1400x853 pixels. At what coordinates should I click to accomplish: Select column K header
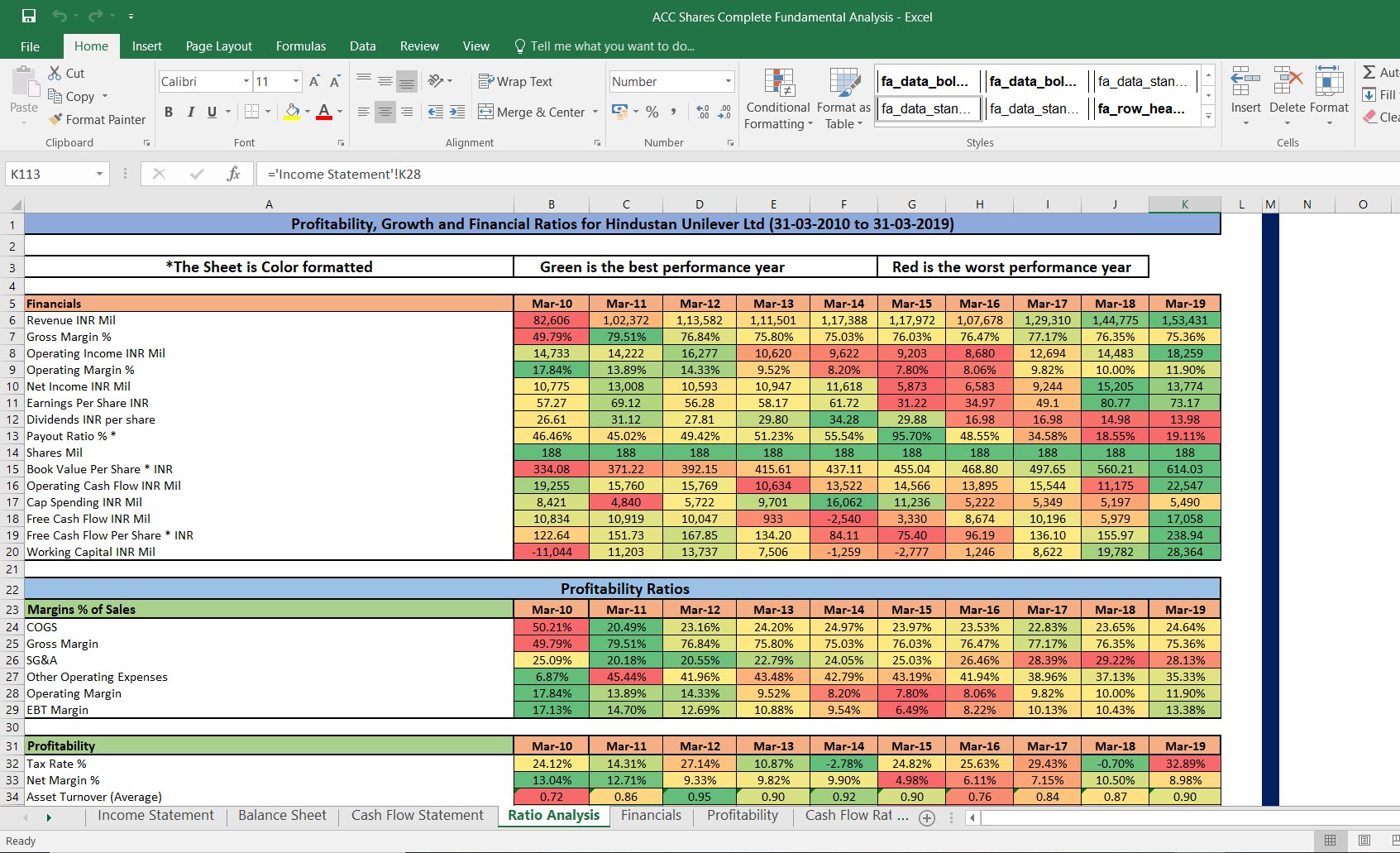1184,204
